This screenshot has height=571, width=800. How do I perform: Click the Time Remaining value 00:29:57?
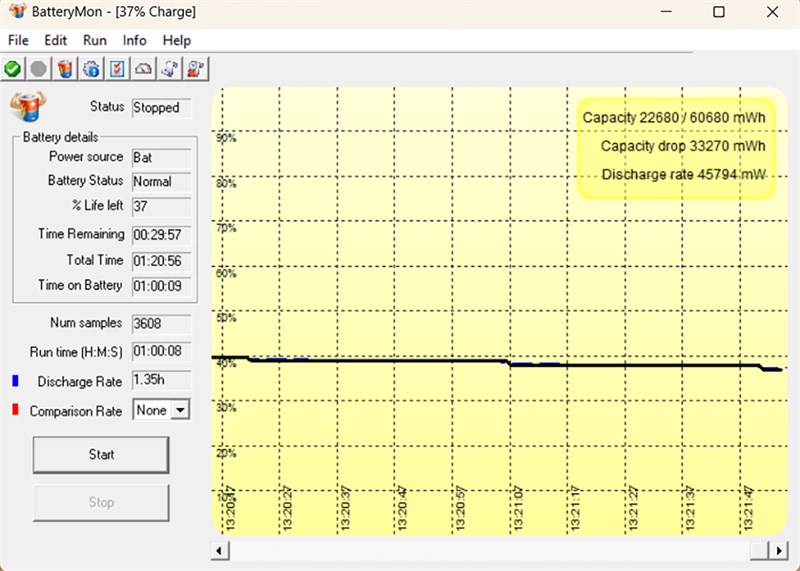(161, 235)
